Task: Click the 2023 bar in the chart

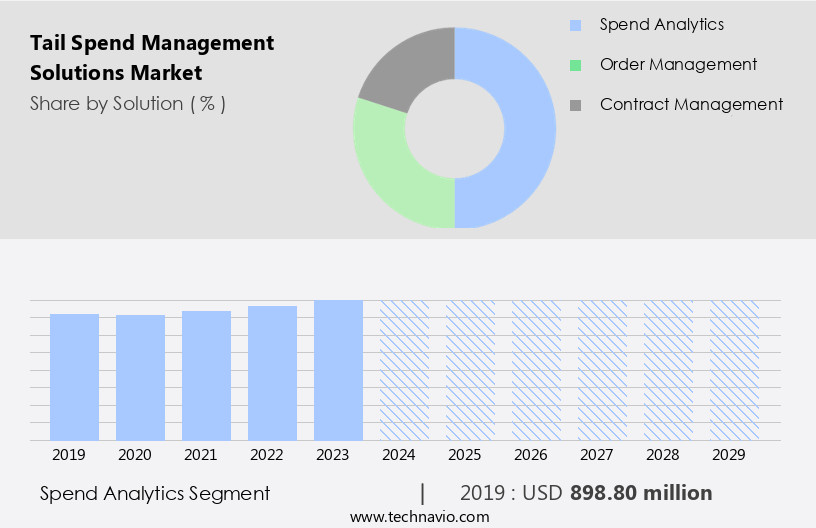Action: click(338, 370)
